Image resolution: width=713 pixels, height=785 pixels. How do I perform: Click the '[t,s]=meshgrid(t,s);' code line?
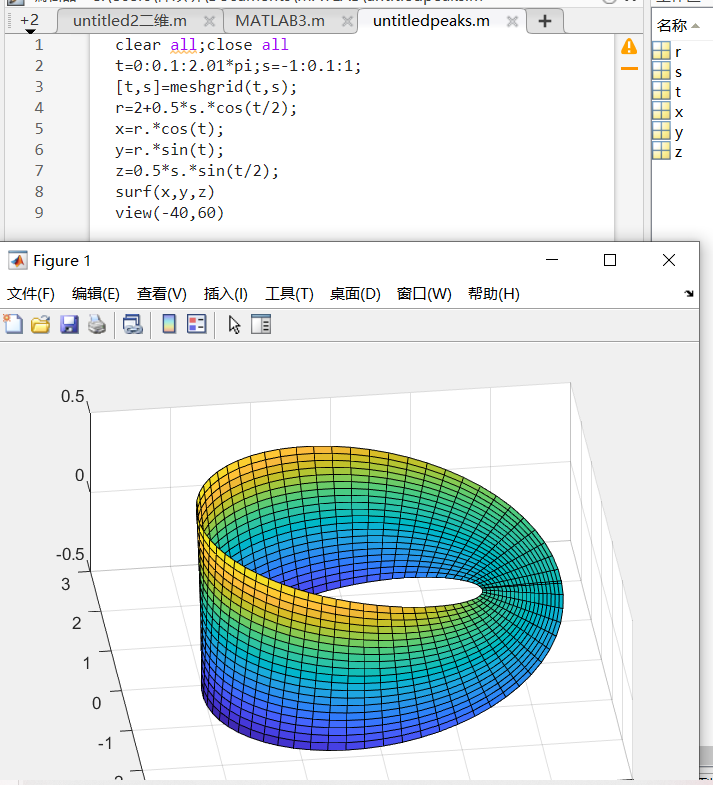coord(206,87)
